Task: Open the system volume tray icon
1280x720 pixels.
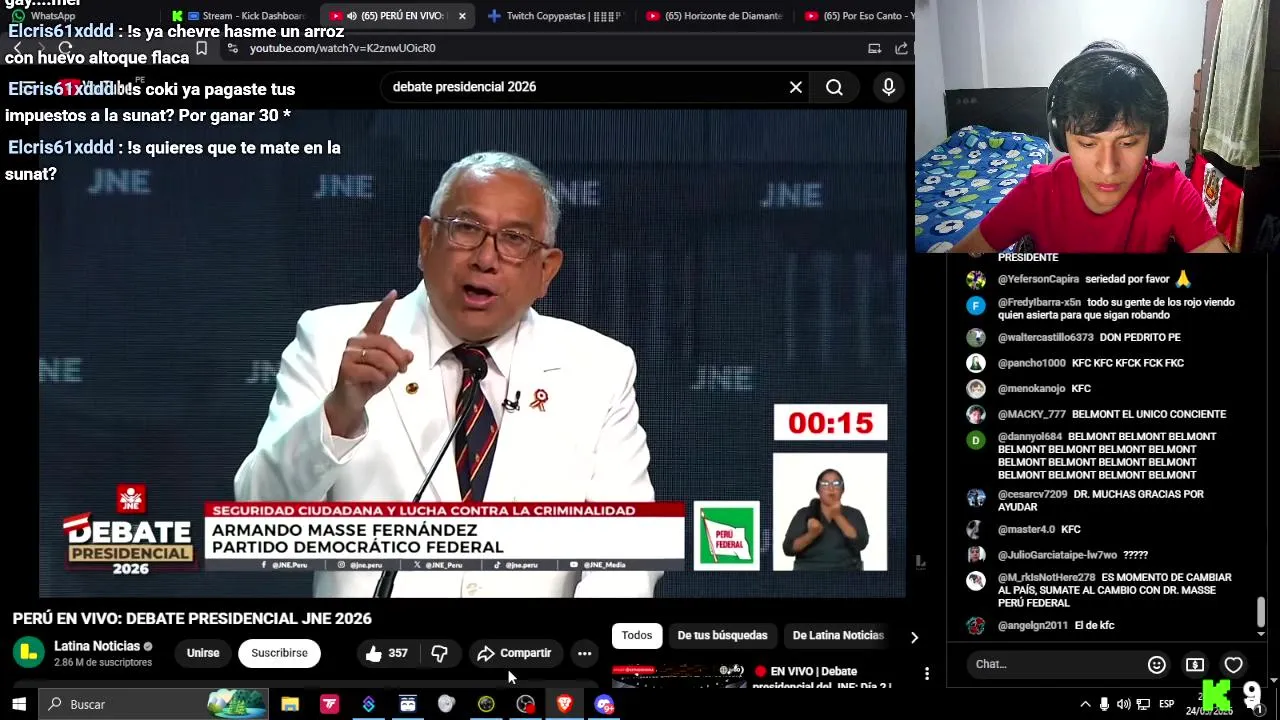Action: [x=1123, y=704]
